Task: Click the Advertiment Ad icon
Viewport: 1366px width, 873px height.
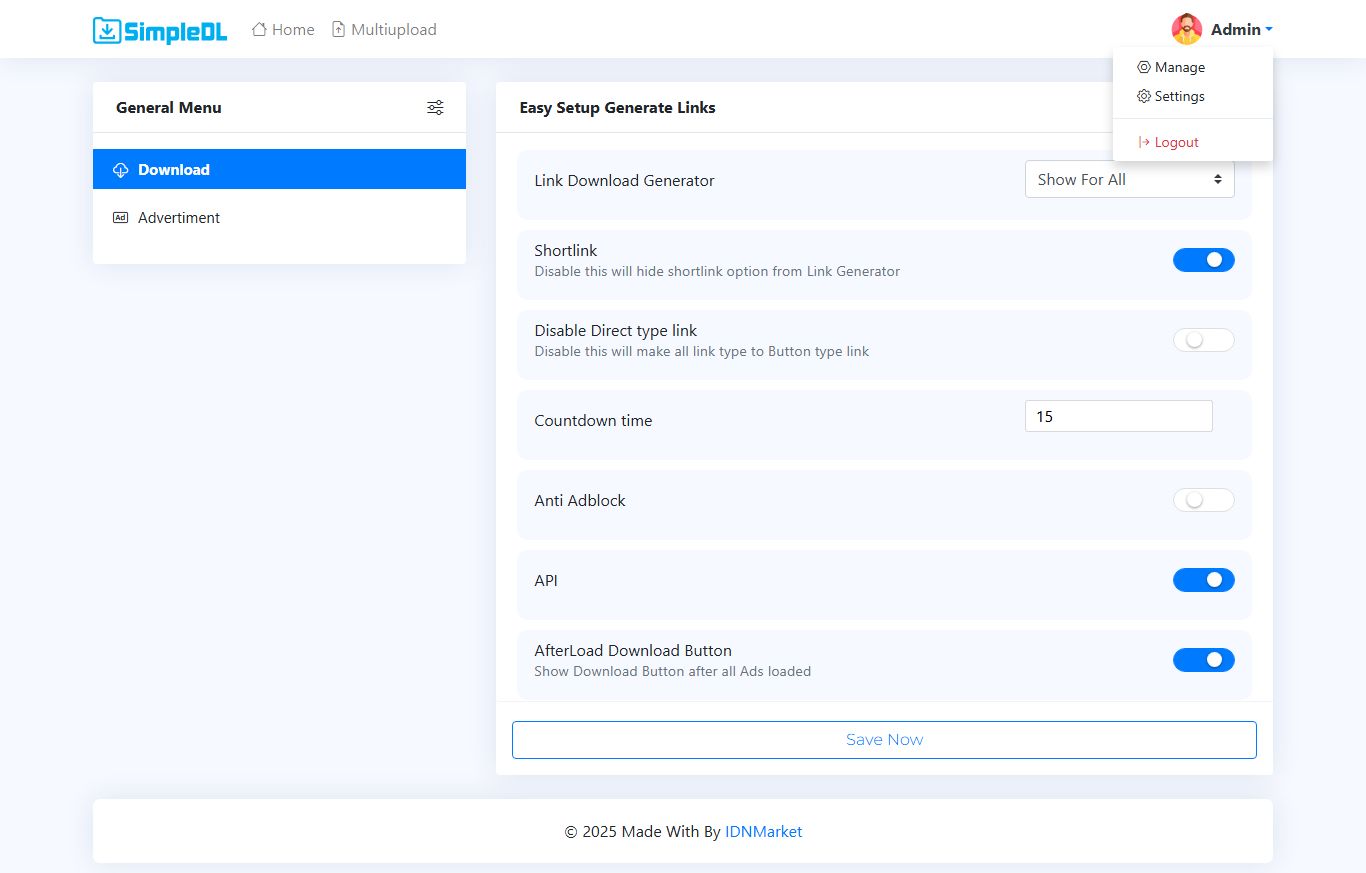Action: [x=121, y=218]
